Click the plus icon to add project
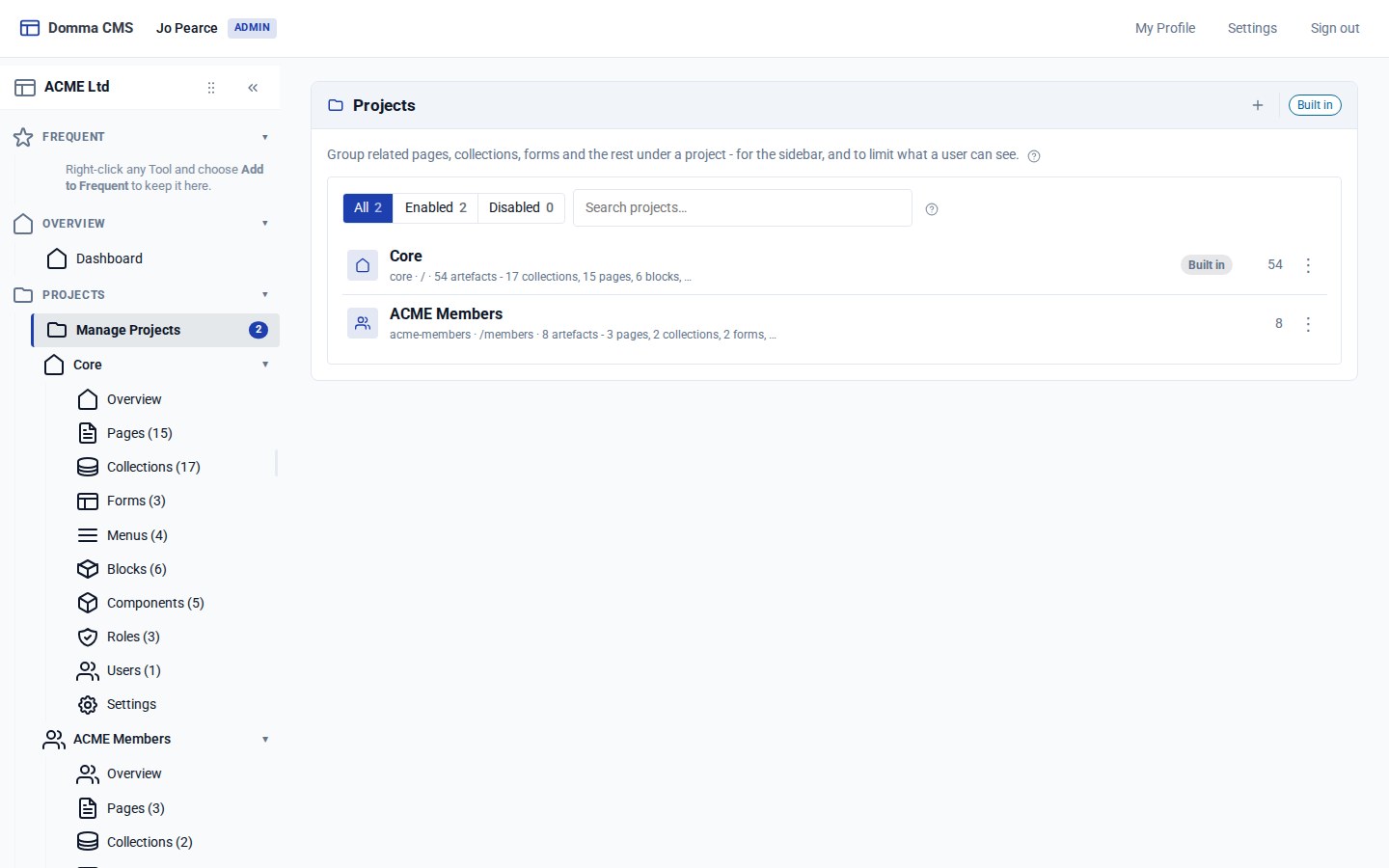 (1258, 105)
